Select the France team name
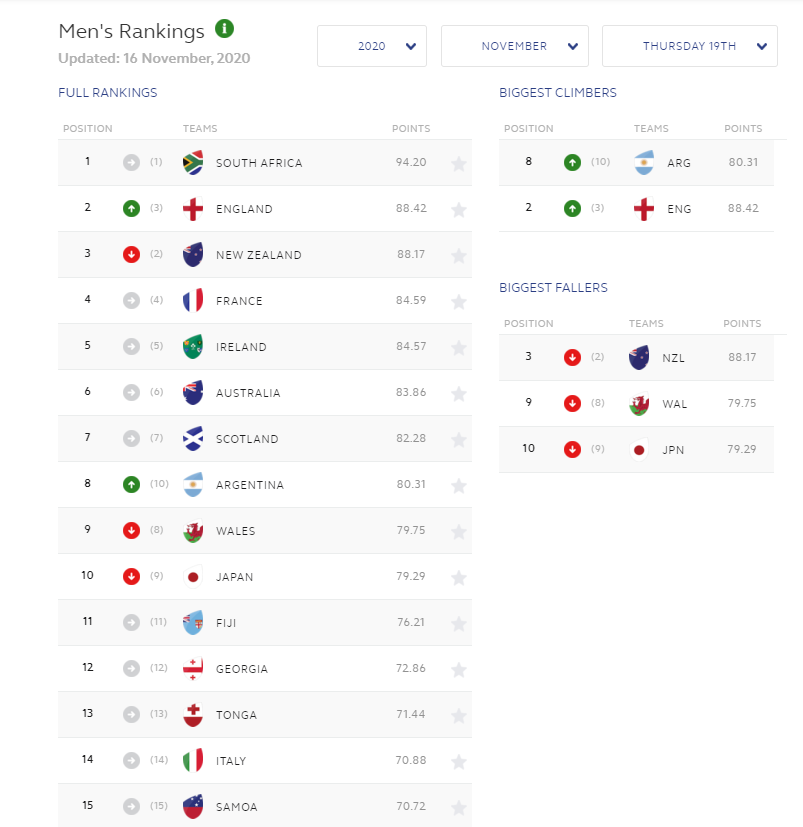 (239, 301)
